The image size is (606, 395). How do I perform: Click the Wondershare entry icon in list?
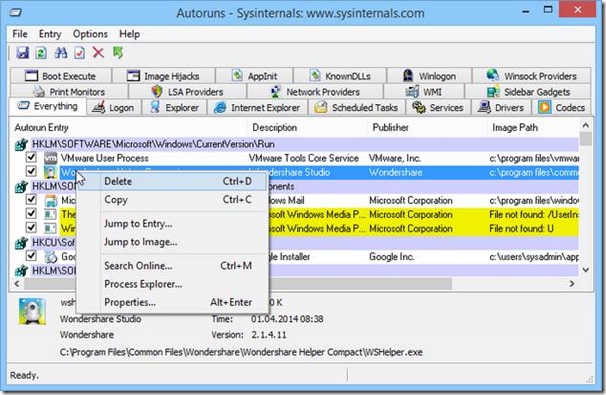coord(50,172)
